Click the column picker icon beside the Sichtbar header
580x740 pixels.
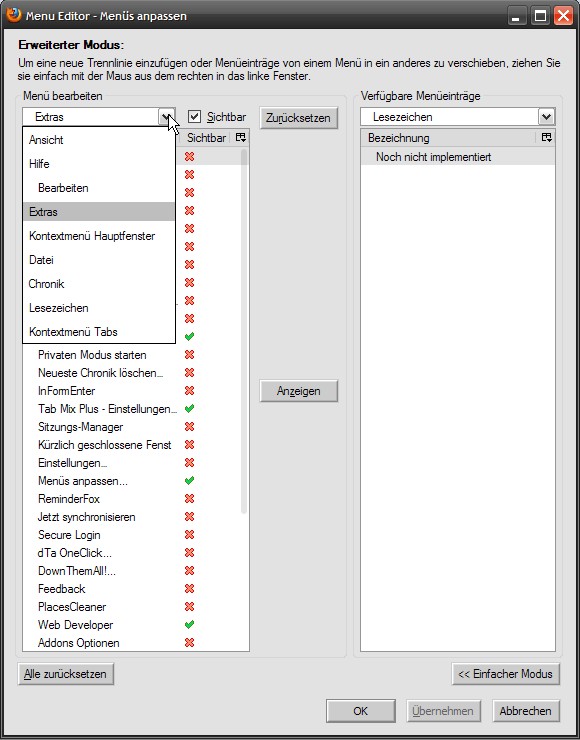241,138
